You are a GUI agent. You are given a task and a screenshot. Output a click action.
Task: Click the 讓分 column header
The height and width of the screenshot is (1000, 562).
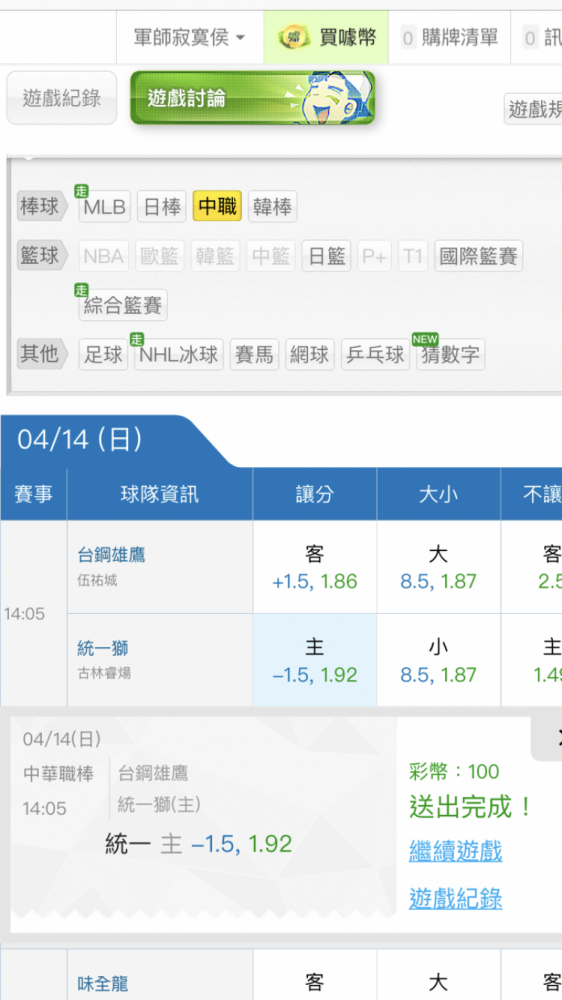point(314,494)
